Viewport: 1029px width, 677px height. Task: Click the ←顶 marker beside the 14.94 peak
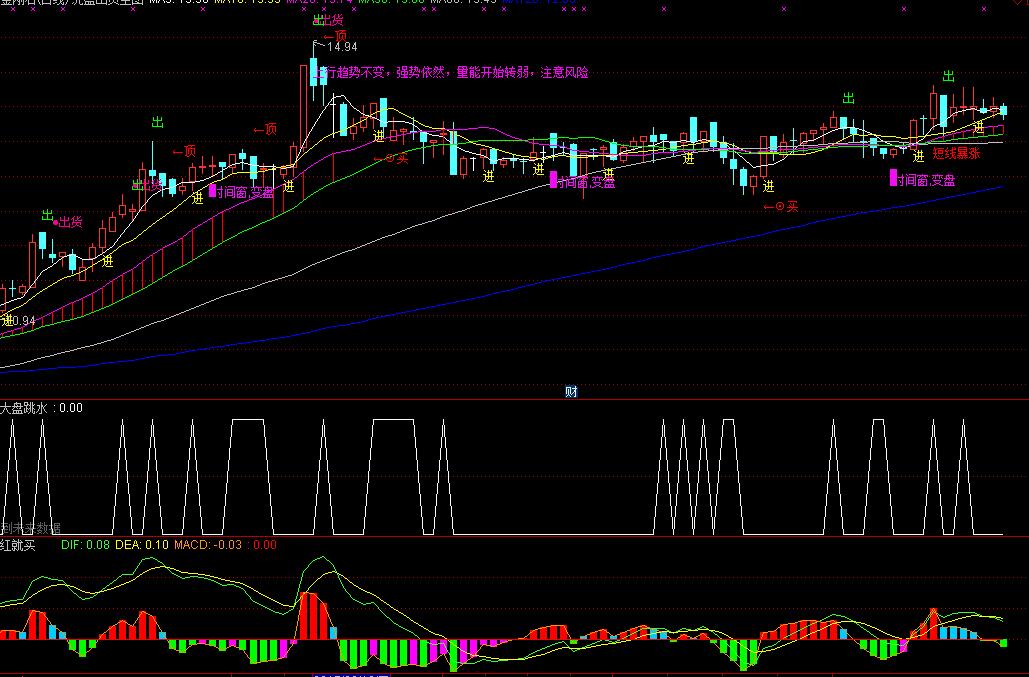tap(335, 35)
